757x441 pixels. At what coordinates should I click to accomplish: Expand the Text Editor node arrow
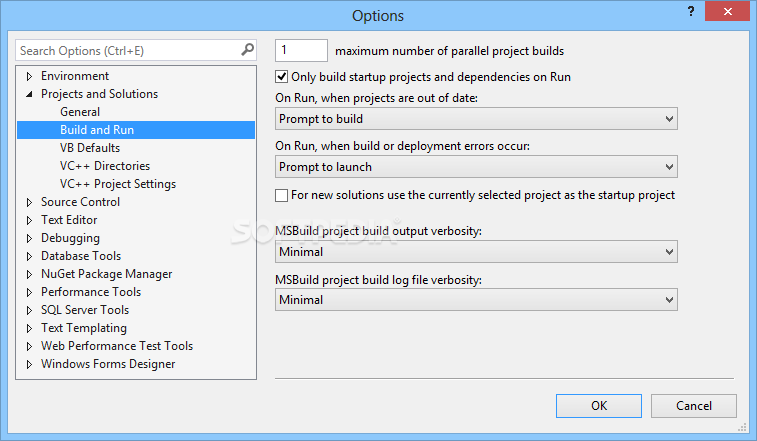tap(29, 220)
